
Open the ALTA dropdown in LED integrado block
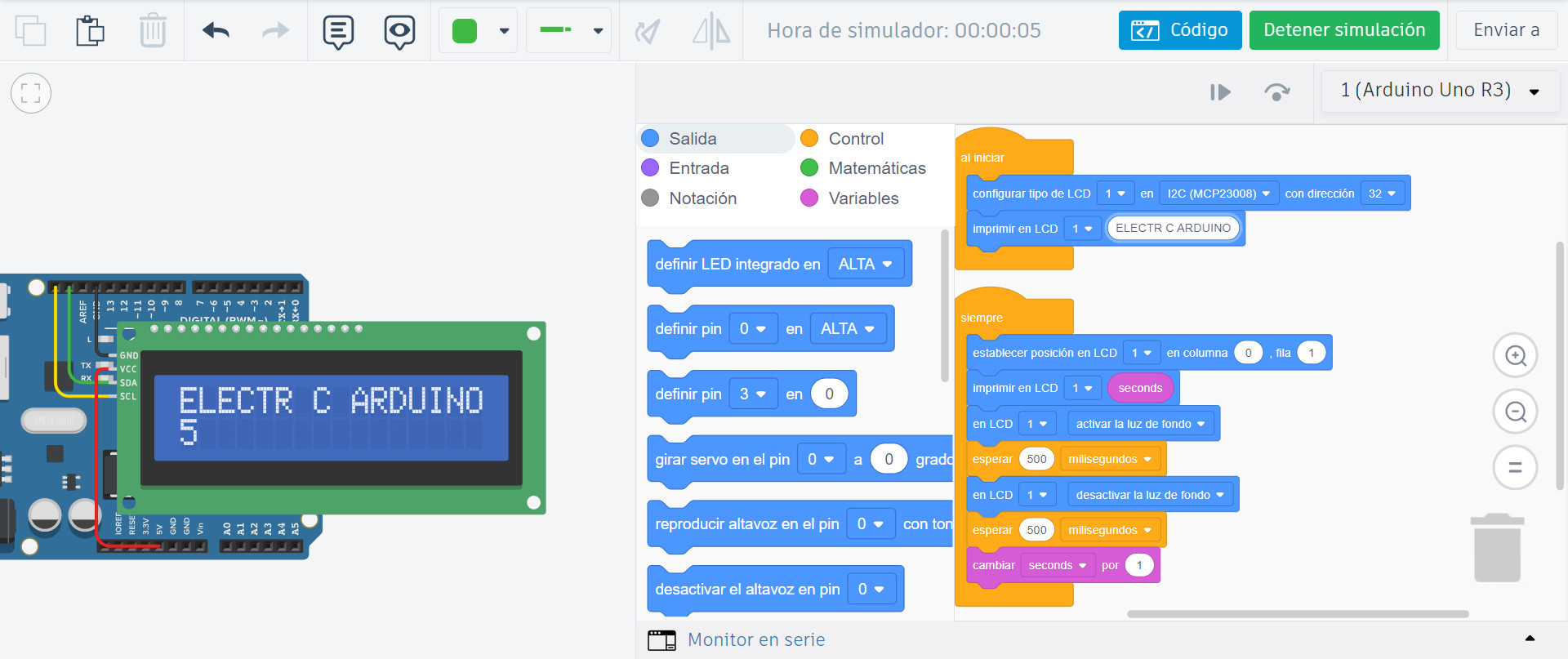pos(865,264)
